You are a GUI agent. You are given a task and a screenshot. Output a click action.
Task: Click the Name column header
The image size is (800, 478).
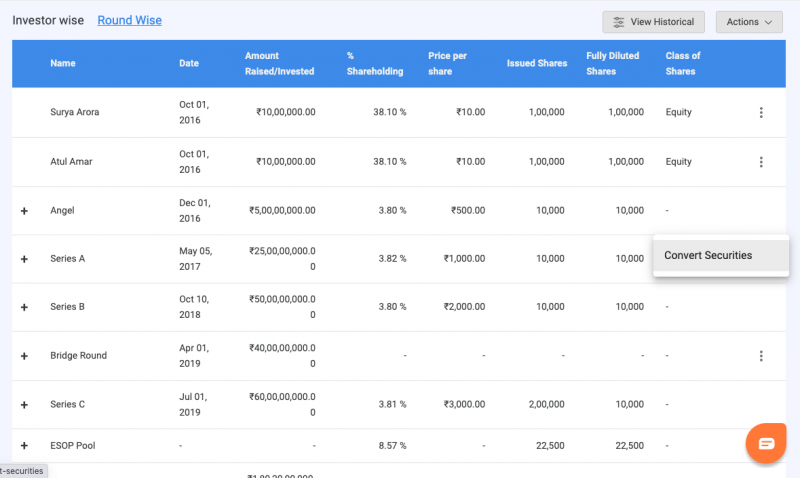63,63
